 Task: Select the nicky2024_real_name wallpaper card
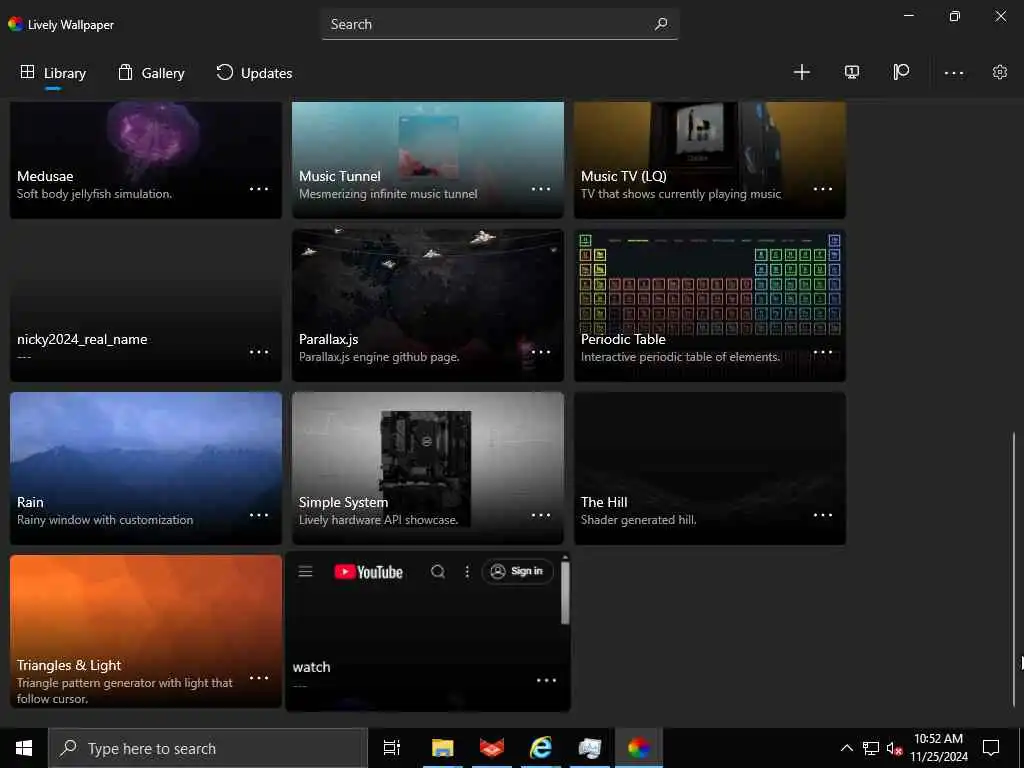pos(146,305)
